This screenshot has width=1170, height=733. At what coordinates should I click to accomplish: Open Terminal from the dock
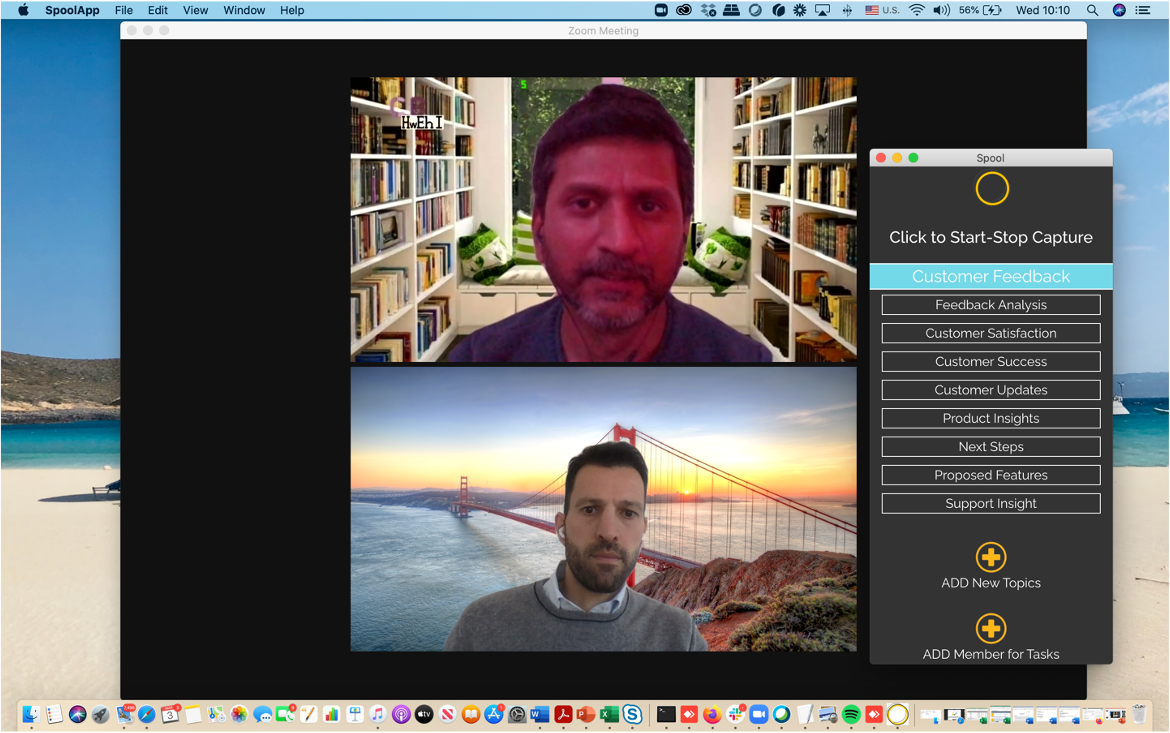tap(666, 714)
